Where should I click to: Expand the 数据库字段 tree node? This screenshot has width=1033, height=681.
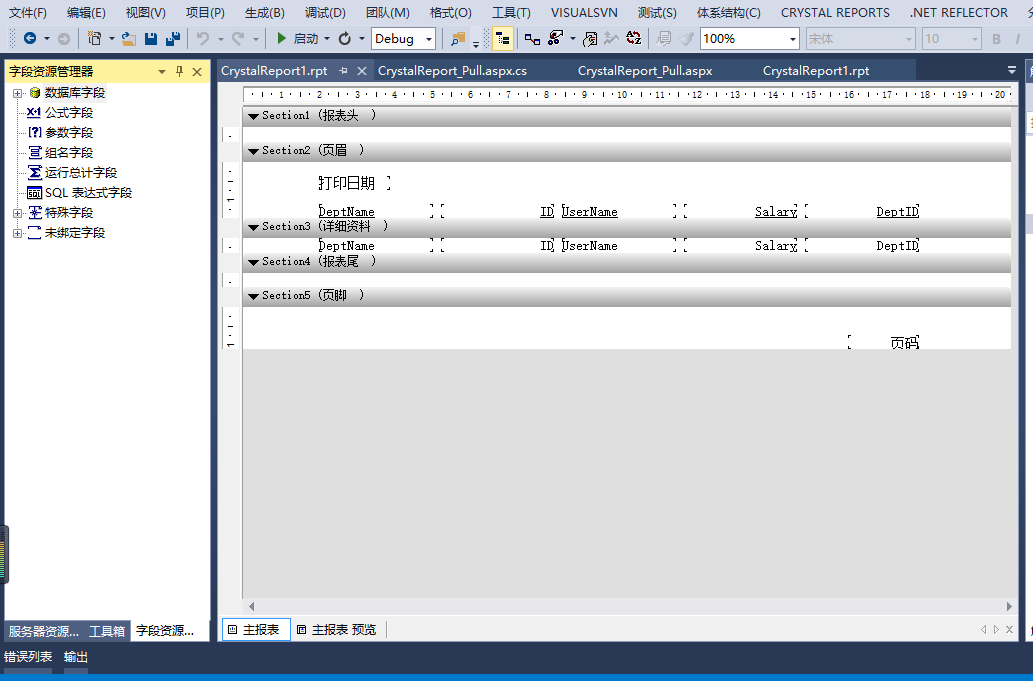coord(17,94)
